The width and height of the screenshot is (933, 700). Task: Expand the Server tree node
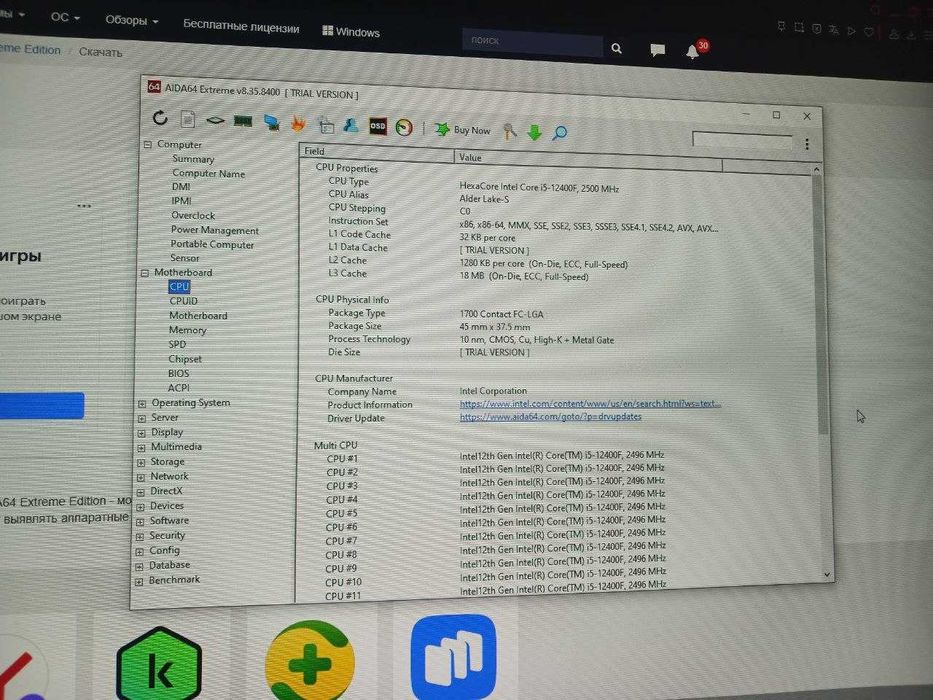click(x=142, y=418)
